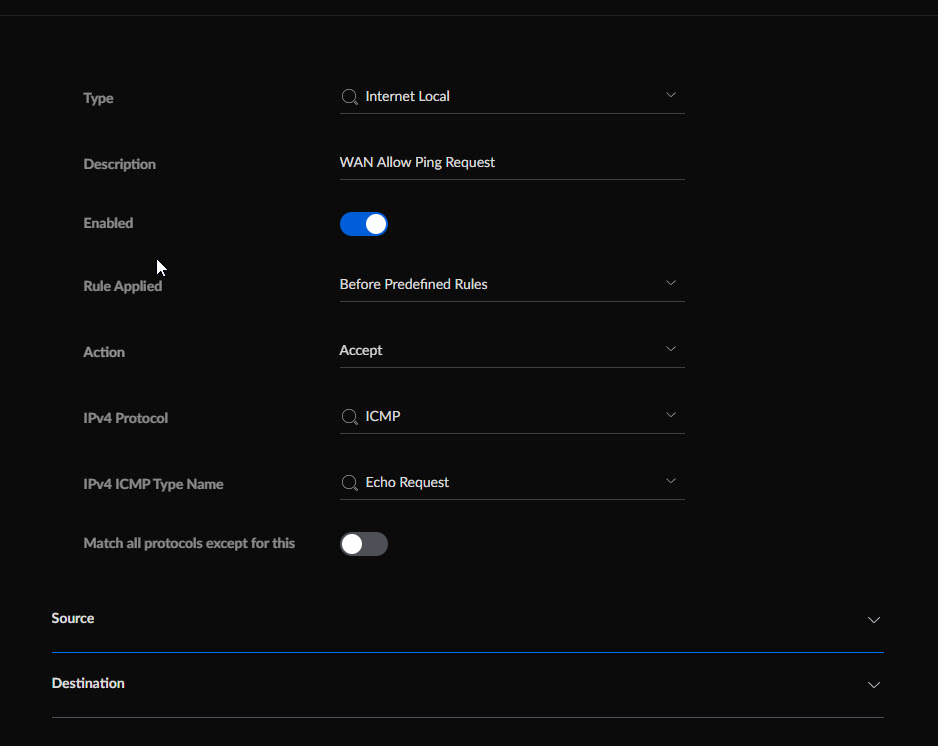Expand the Destination section
This screenshot has height=746, width=938.
tap(468, 684)
